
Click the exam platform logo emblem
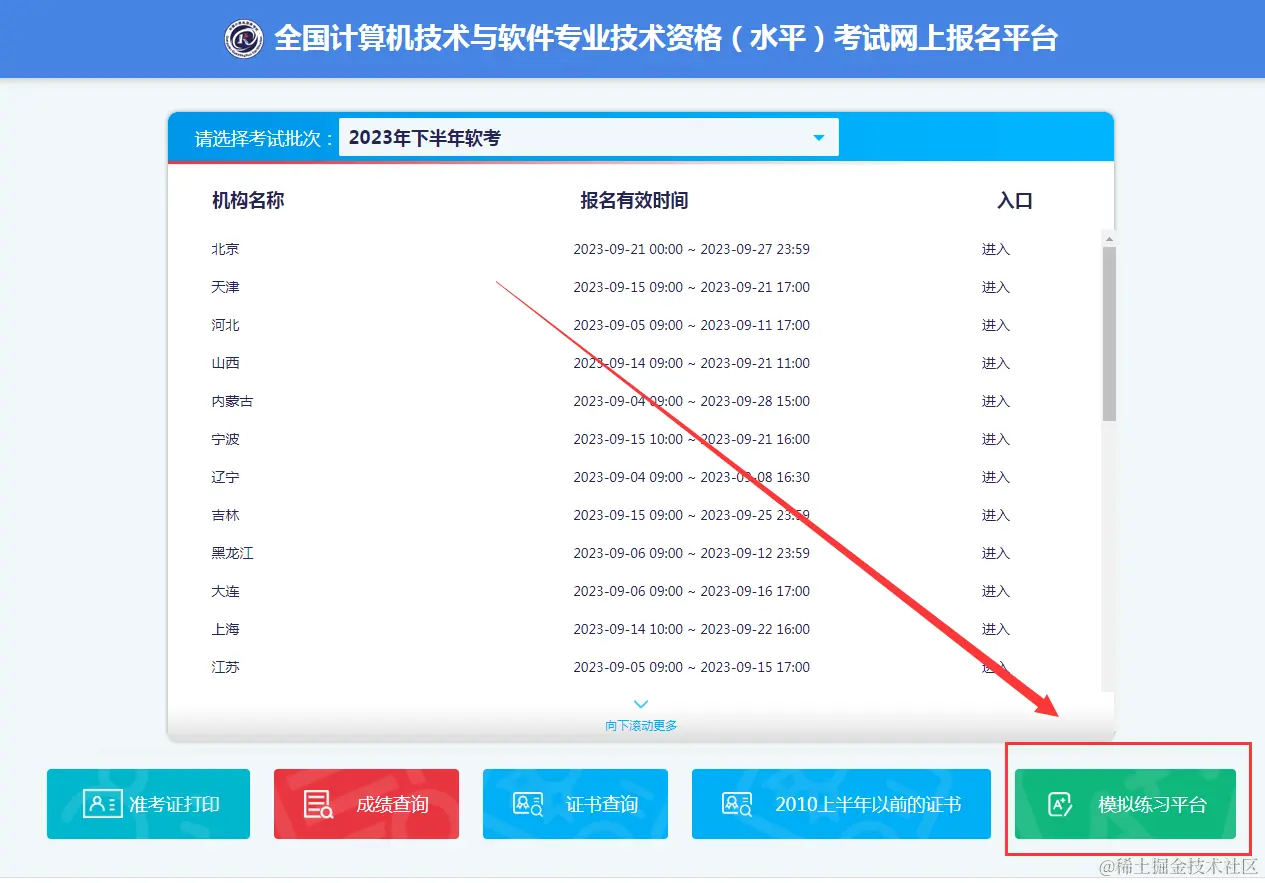[244, 39]
